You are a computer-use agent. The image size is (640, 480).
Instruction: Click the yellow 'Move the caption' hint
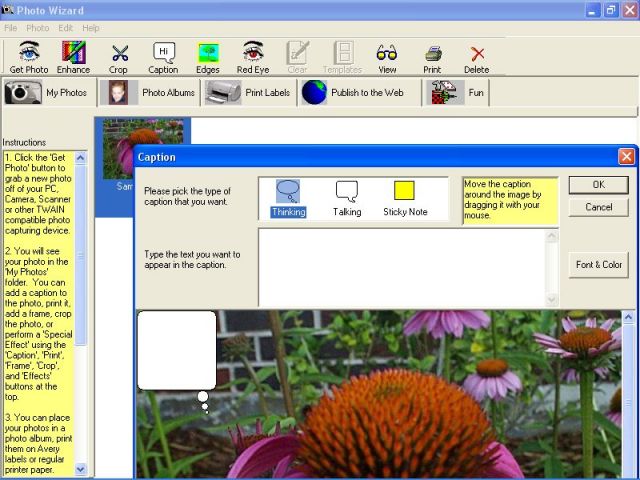tap(510, 200)
